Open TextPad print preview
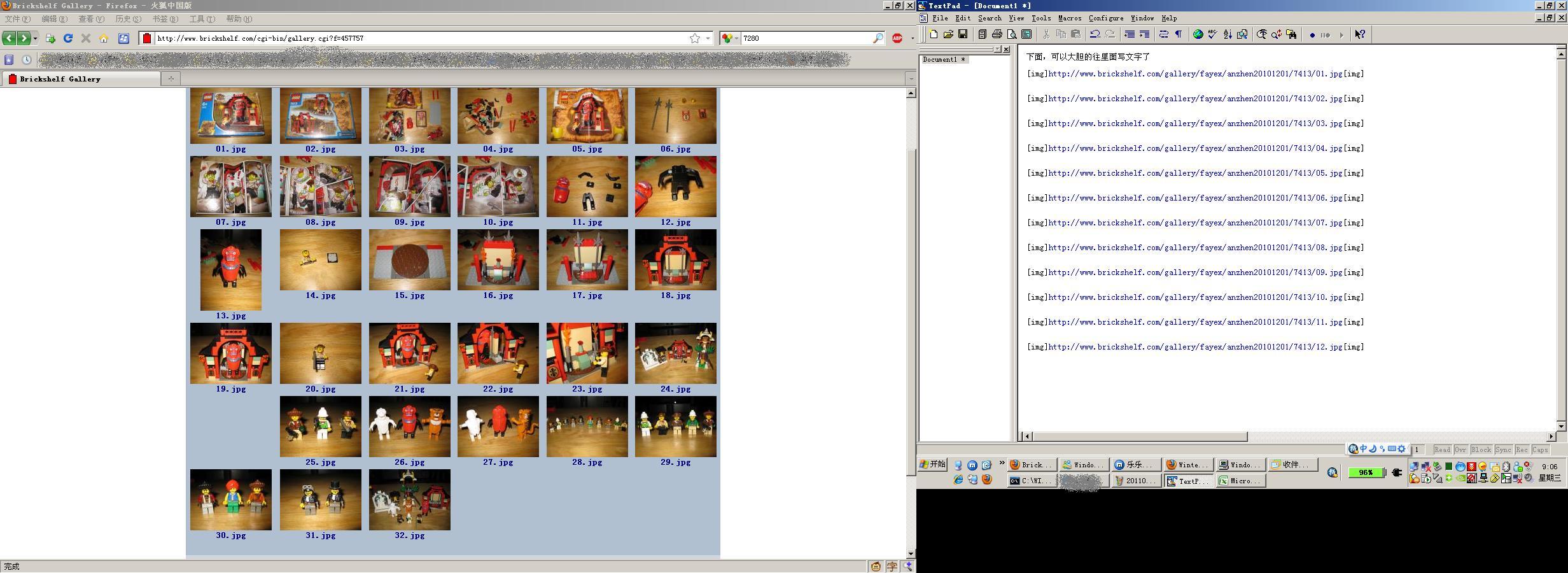 pos(1012,34)
